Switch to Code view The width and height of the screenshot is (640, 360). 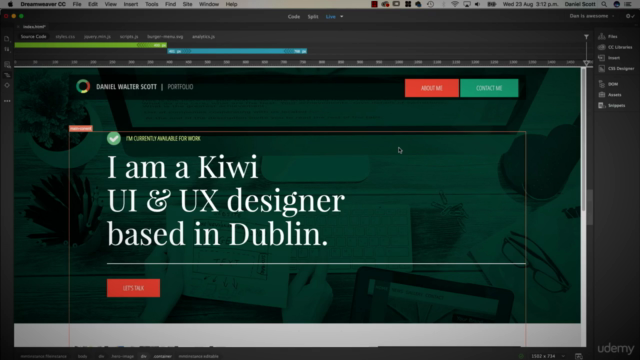(294, 17)
